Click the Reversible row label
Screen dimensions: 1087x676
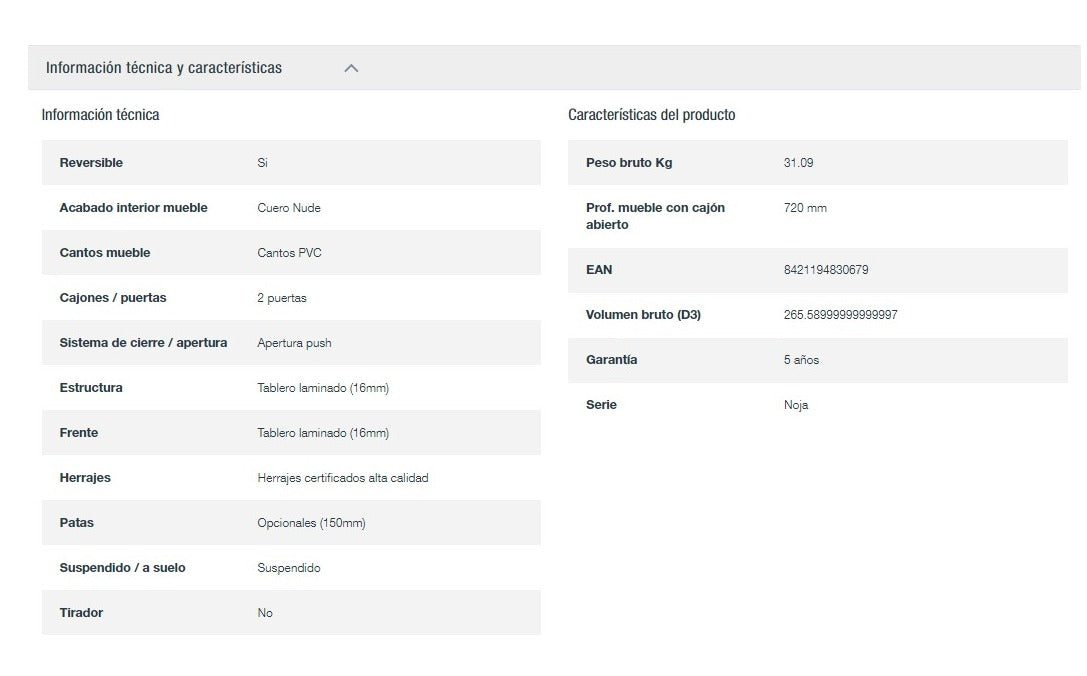91,163
